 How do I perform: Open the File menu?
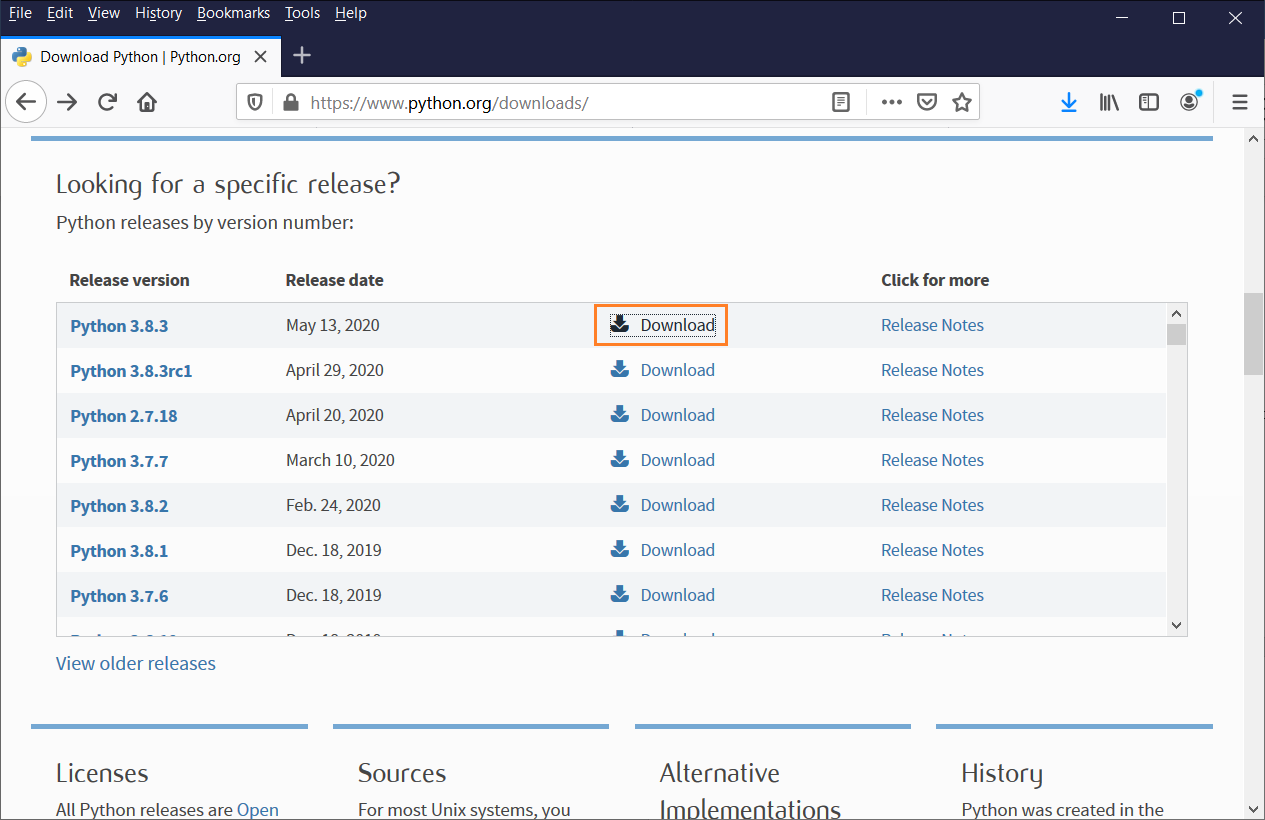click(x=20, y=13)
